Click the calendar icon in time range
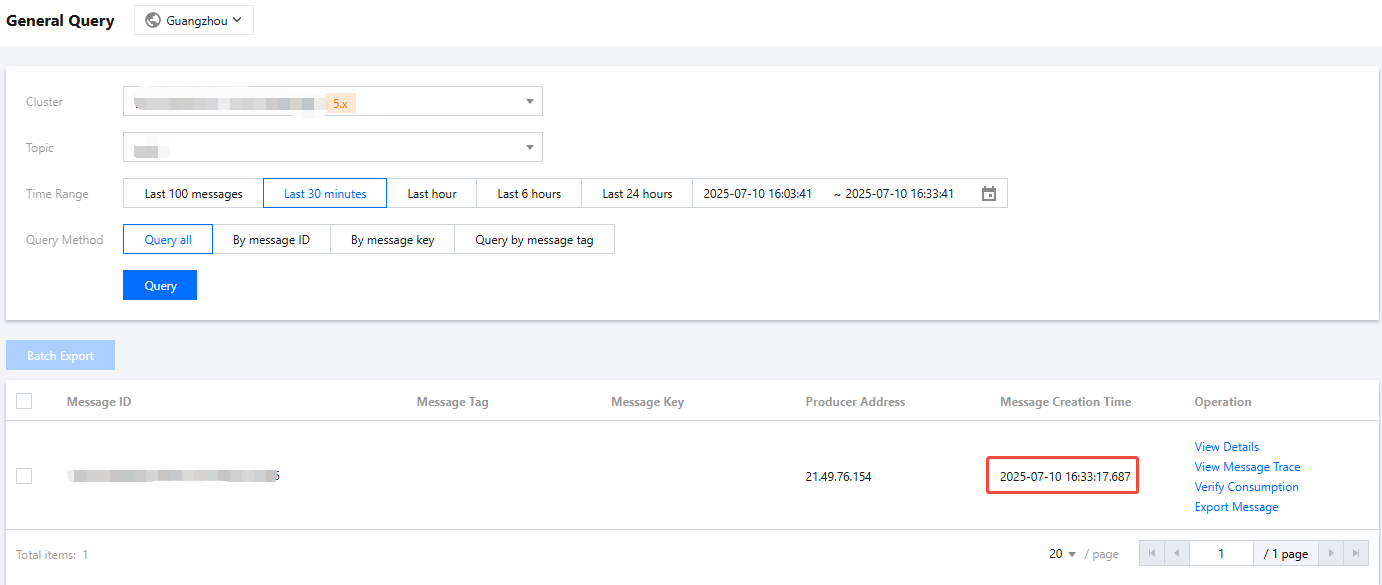 point(989,194)
